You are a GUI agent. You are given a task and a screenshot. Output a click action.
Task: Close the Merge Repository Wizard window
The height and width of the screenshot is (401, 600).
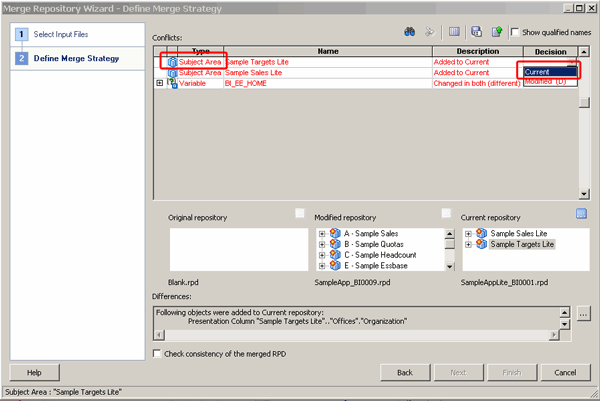591,8
